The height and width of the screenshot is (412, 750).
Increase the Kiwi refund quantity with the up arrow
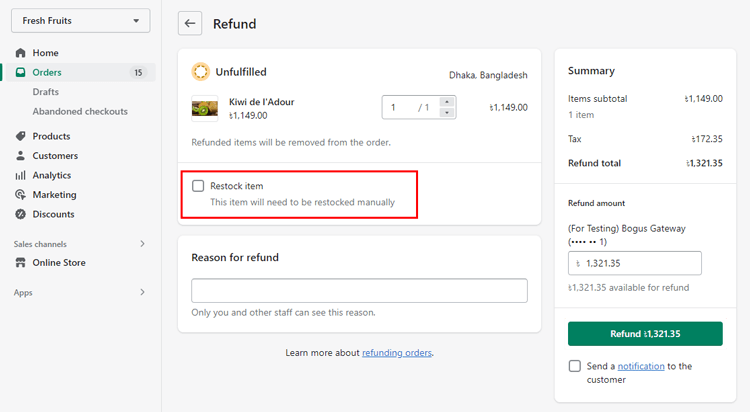[447, 101]
